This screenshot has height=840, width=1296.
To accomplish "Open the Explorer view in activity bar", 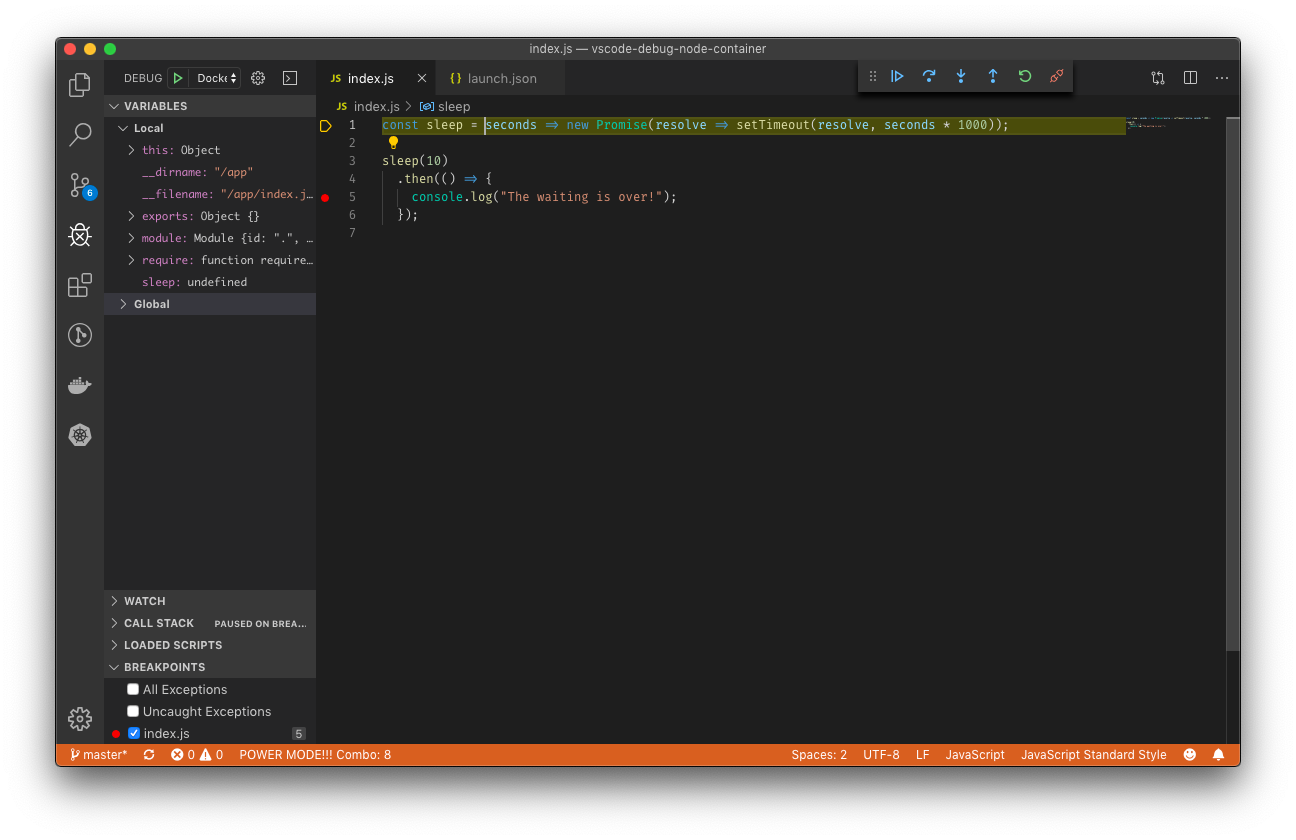I will (80, 85).
